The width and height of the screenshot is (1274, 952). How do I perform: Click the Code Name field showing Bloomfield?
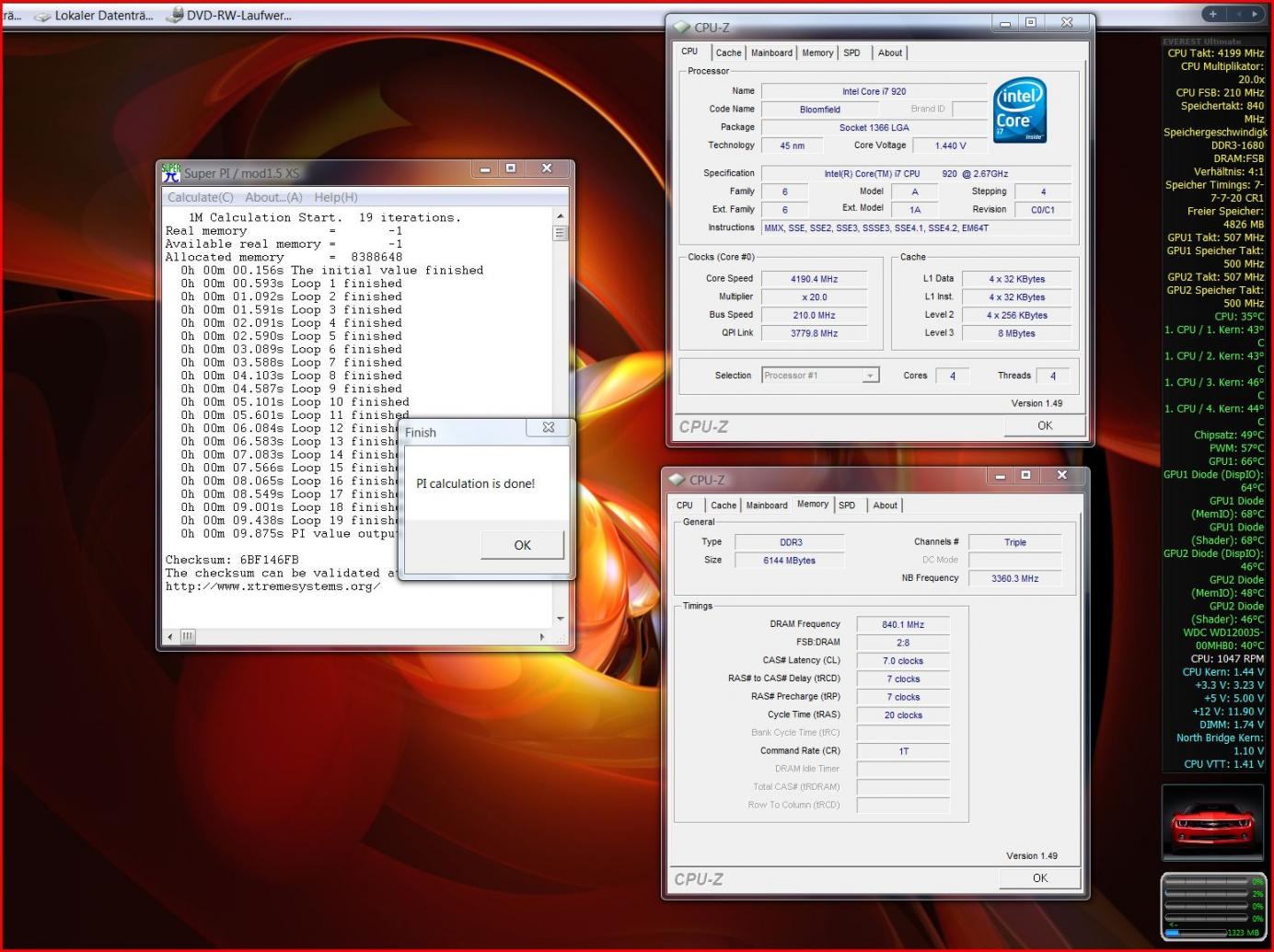pyautogui.click(x=819, y=110)
